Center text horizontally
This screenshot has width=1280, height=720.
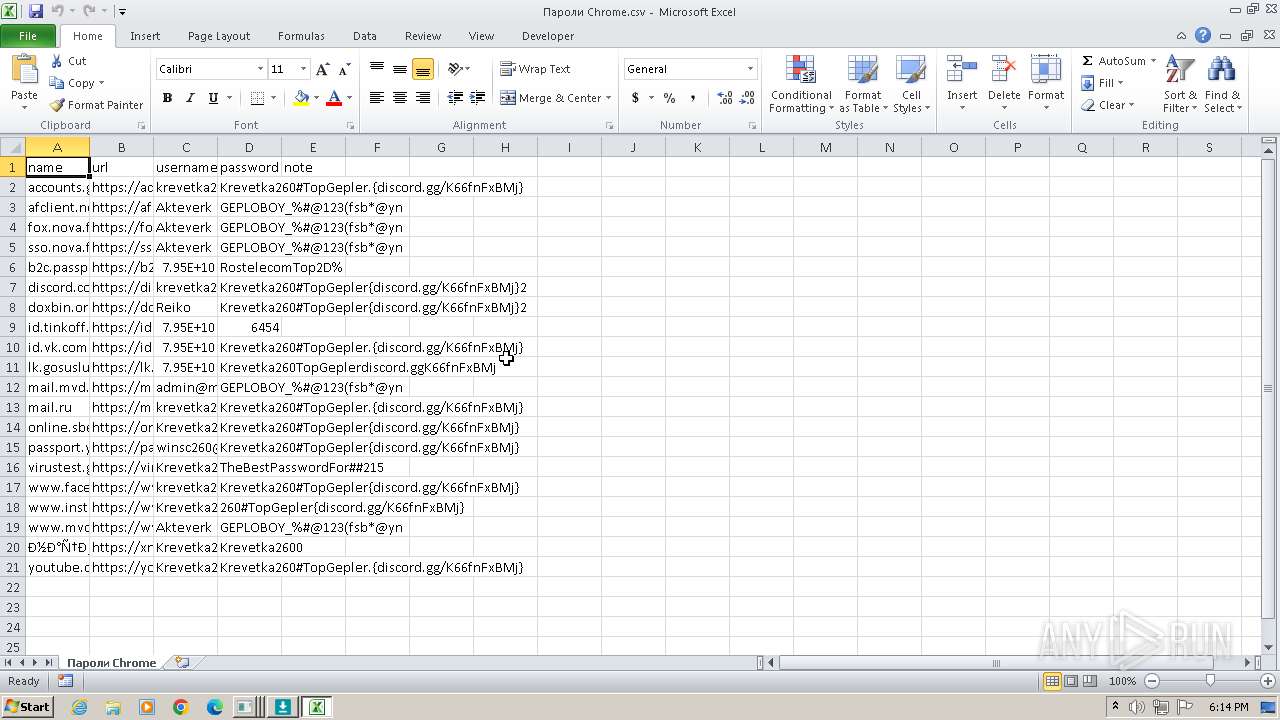[400, 98]
